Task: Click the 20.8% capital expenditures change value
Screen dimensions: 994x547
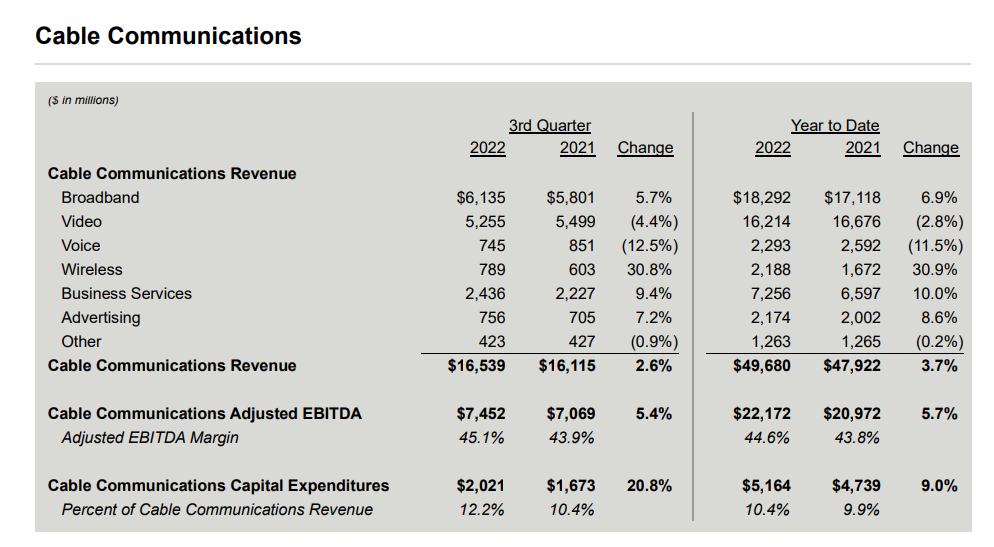Action: point(649,486)
